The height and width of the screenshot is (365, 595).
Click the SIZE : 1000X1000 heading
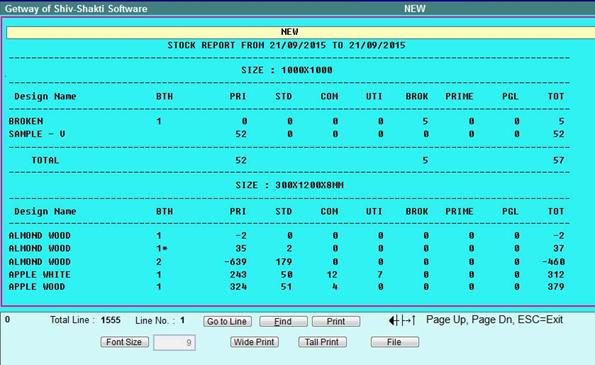point(287,70)
